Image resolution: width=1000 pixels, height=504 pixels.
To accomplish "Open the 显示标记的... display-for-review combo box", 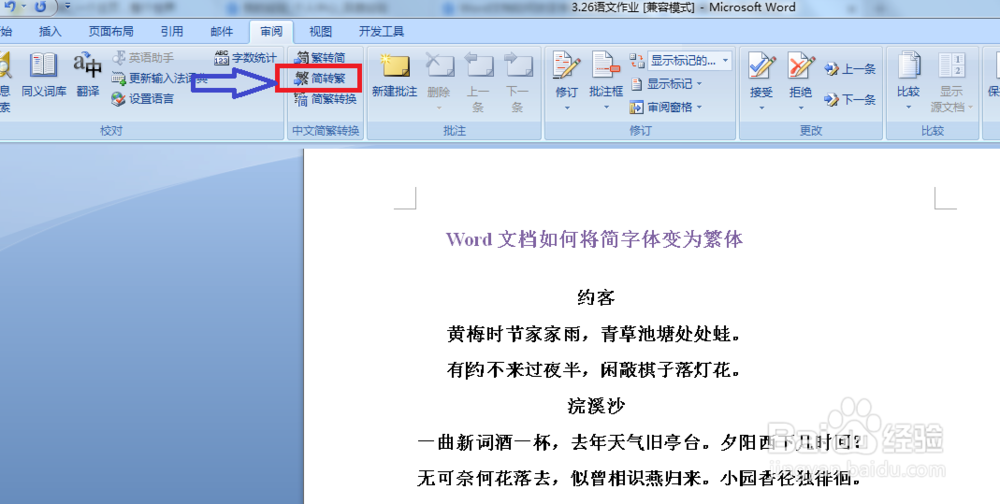I will 689,61.
